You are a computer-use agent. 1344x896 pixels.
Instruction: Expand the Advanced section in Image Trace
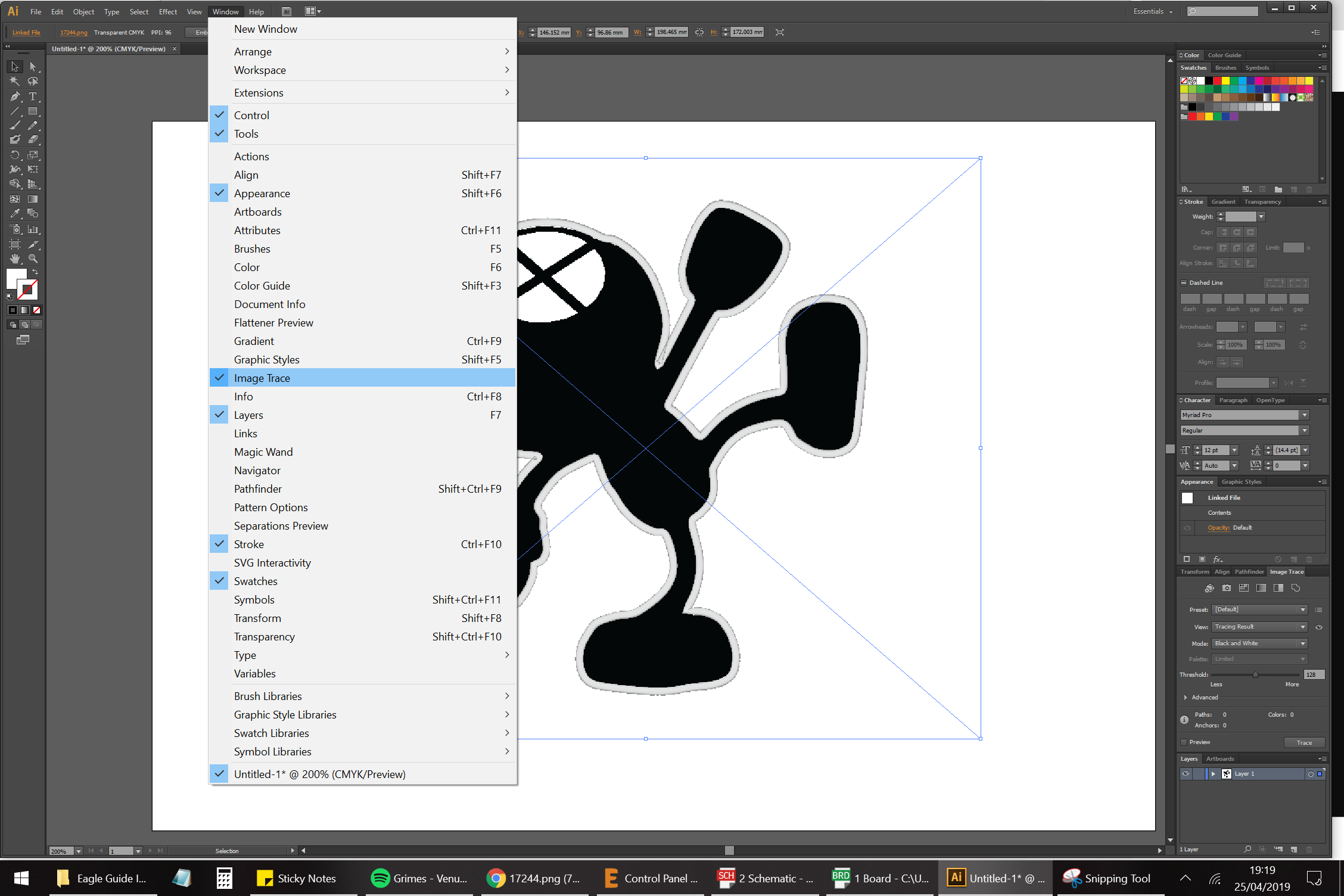pos(1186,698)
